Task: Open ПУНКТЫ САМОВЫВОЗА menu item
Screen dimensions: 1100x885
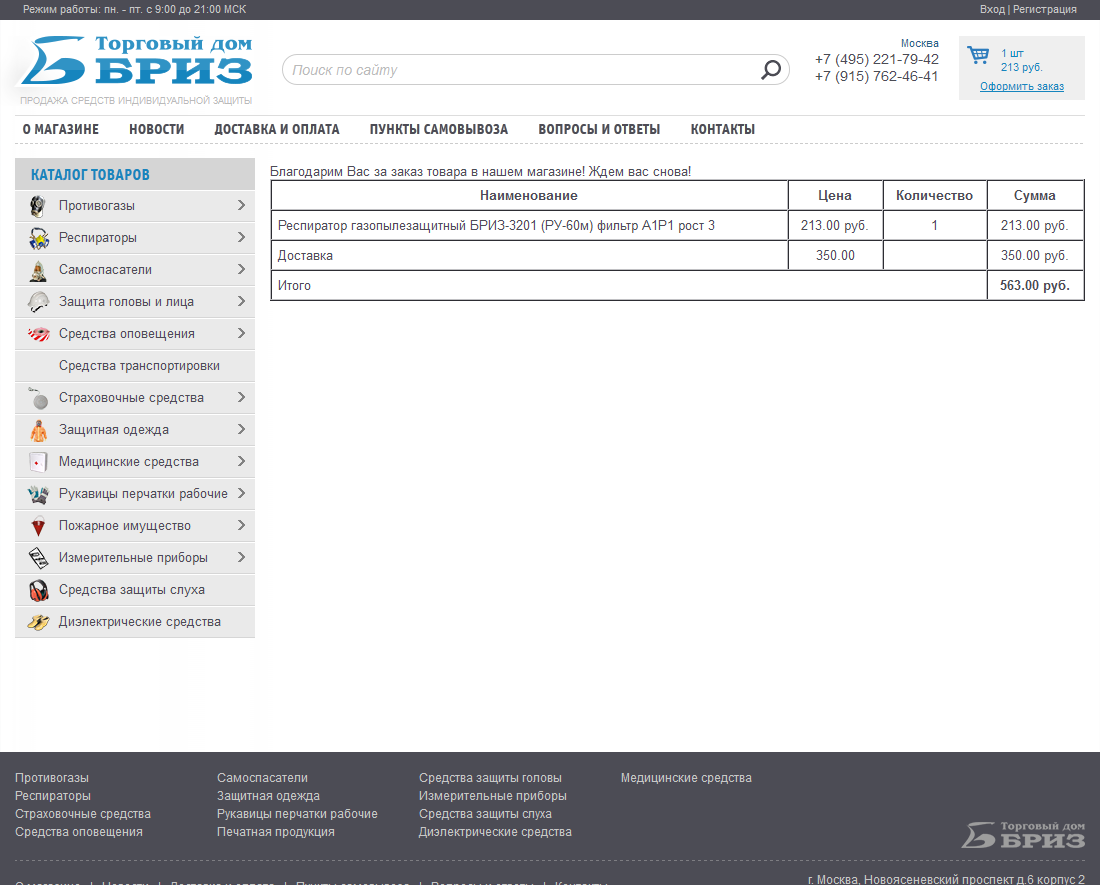Action: 439,130
